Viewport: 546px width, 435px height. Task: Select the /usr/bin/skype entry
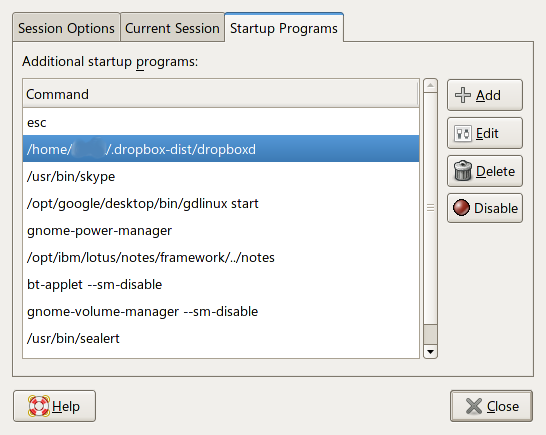click(221, 176)
